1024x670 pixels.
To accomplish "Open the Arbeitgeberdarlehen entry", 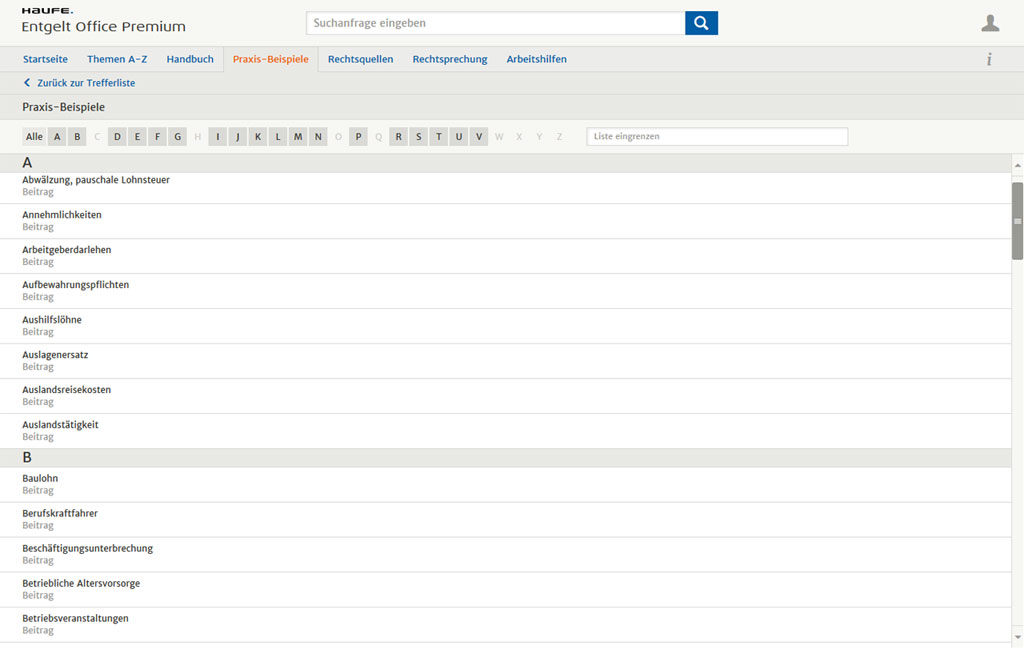I will coord(505,256).
